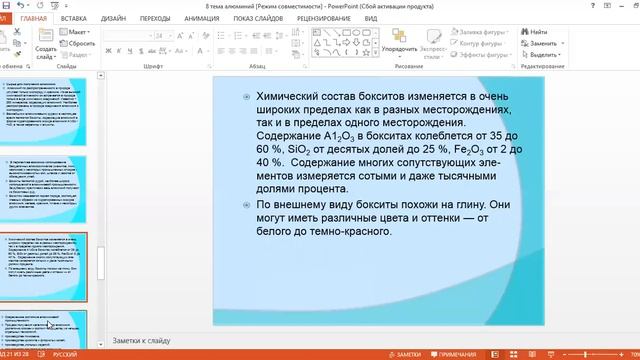Start slideshow icon in status bar
640x360 pixels.
pos(551,354)
